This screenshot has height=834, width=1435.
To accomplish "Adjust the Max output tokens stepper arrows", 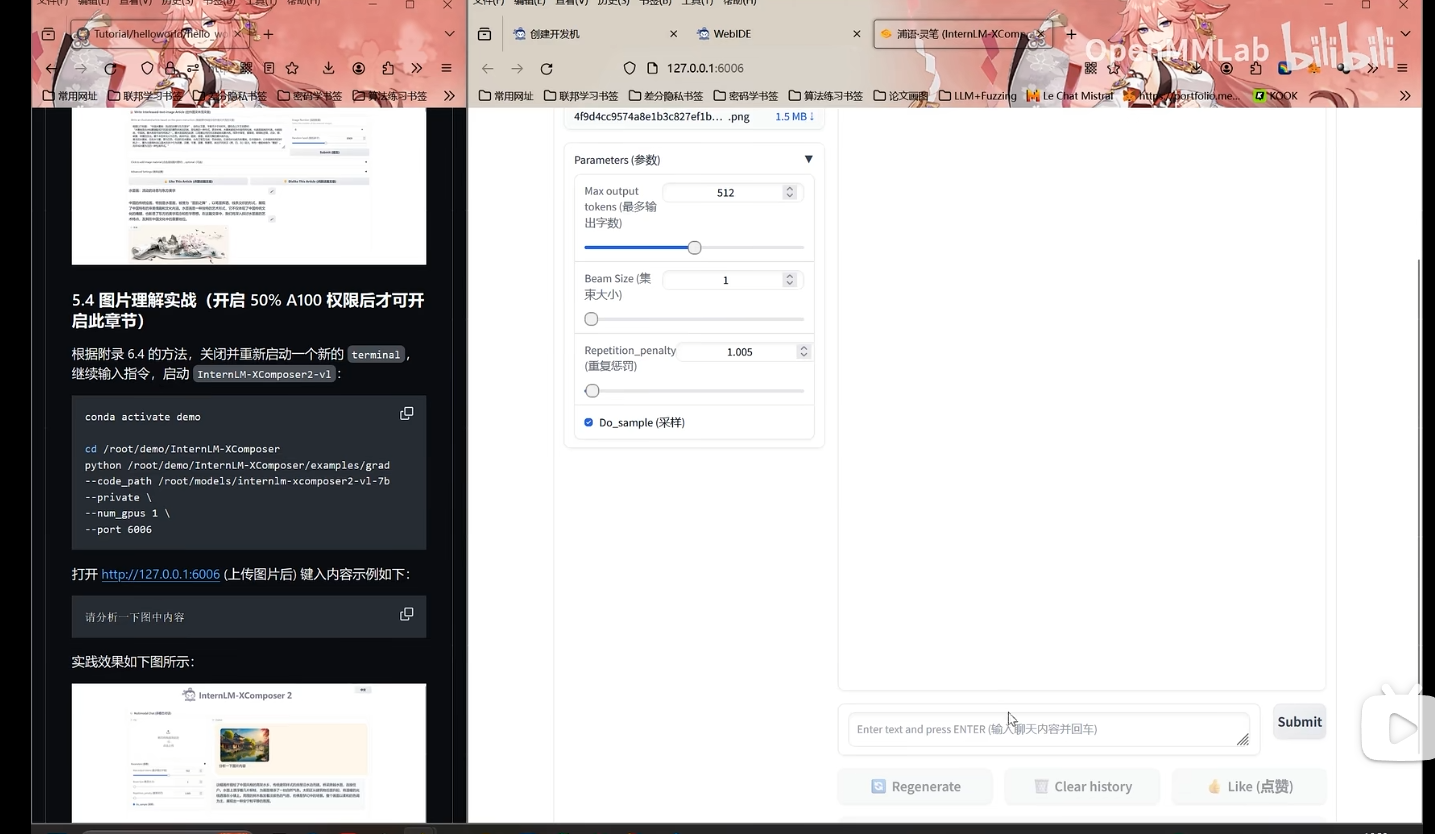I will (789, 192).
